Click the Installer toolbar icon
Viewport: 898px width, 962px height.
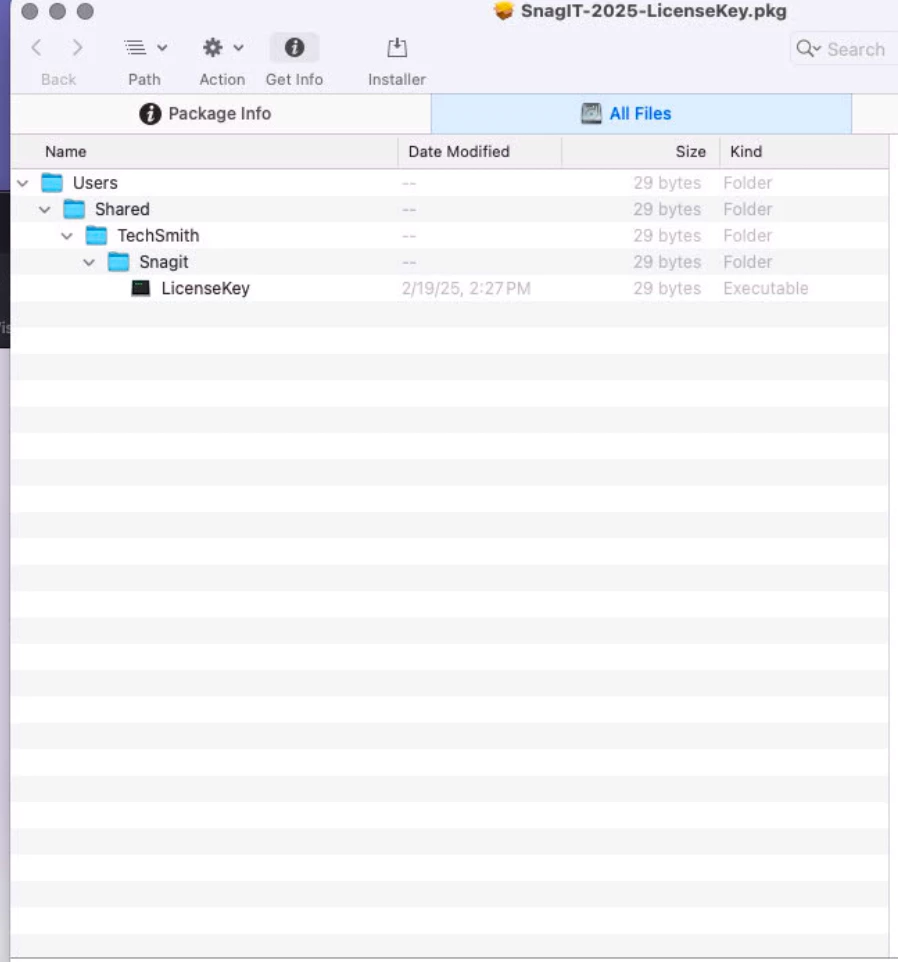click(397, 47)
